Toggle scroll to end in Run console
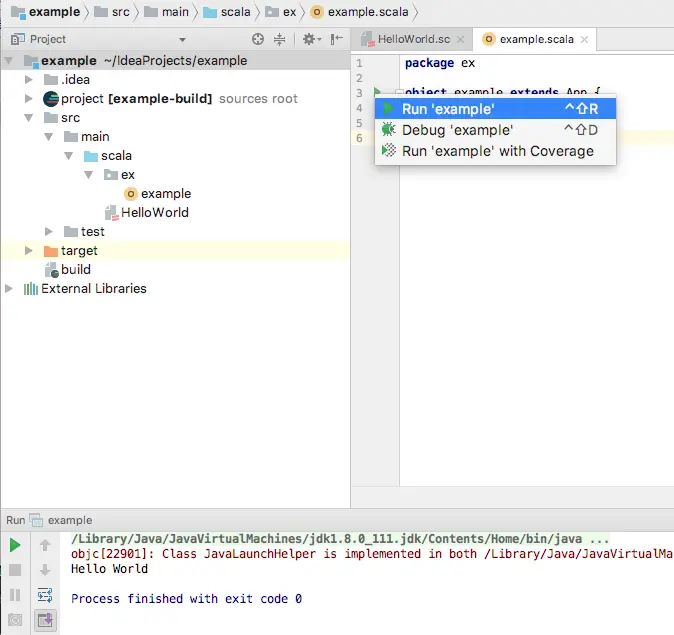The height and width of the screenshot is (635, 674). click(45, 620)
